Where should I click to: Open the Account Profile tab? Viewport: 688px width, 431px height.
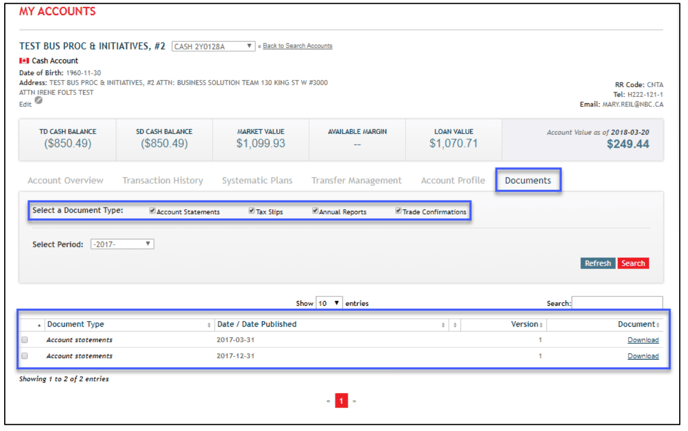pyautogui.click(x=453, y=181)
